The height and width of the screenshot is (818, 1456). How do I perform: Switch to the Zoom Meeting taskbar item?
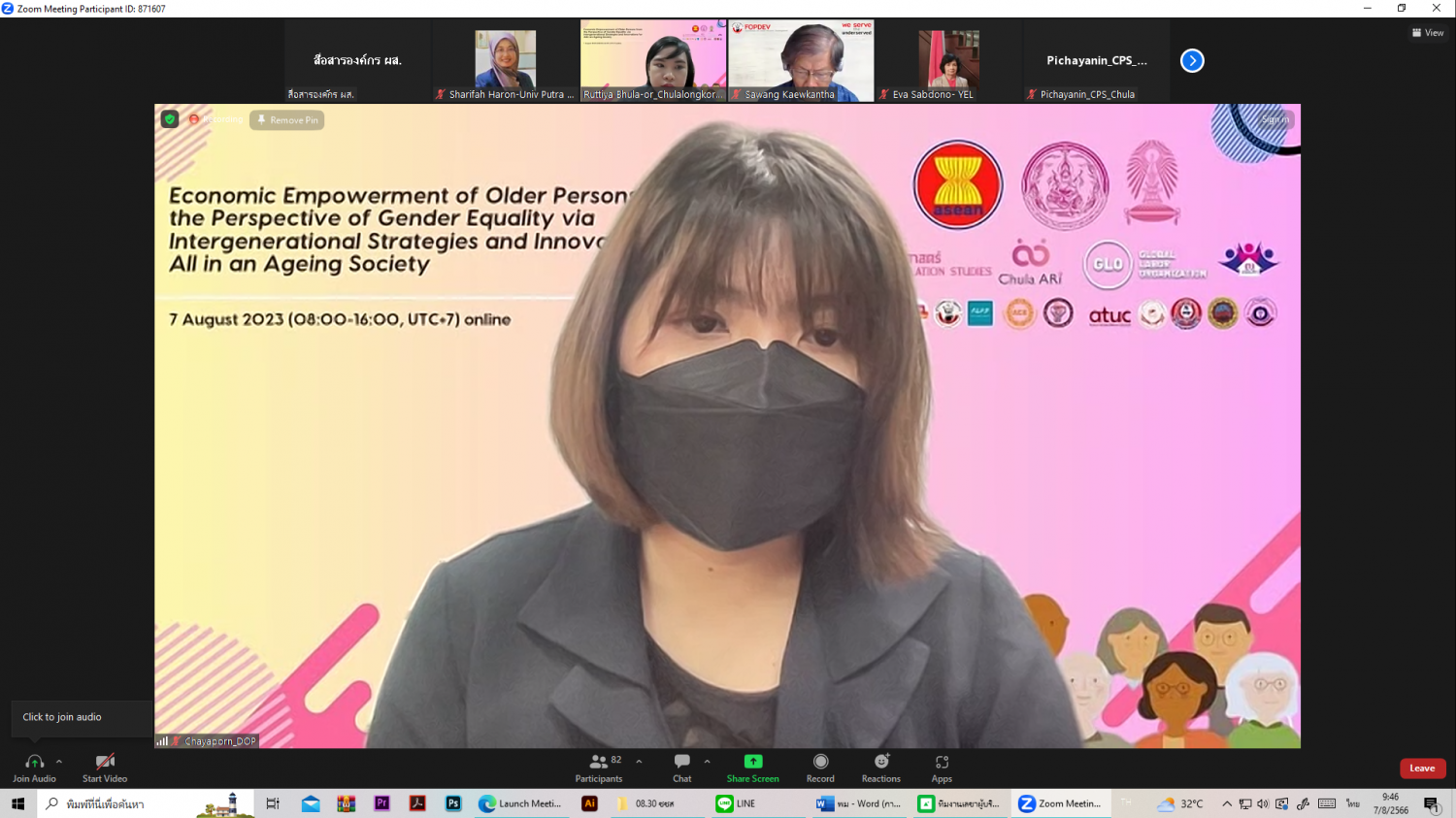point(1060,803)
